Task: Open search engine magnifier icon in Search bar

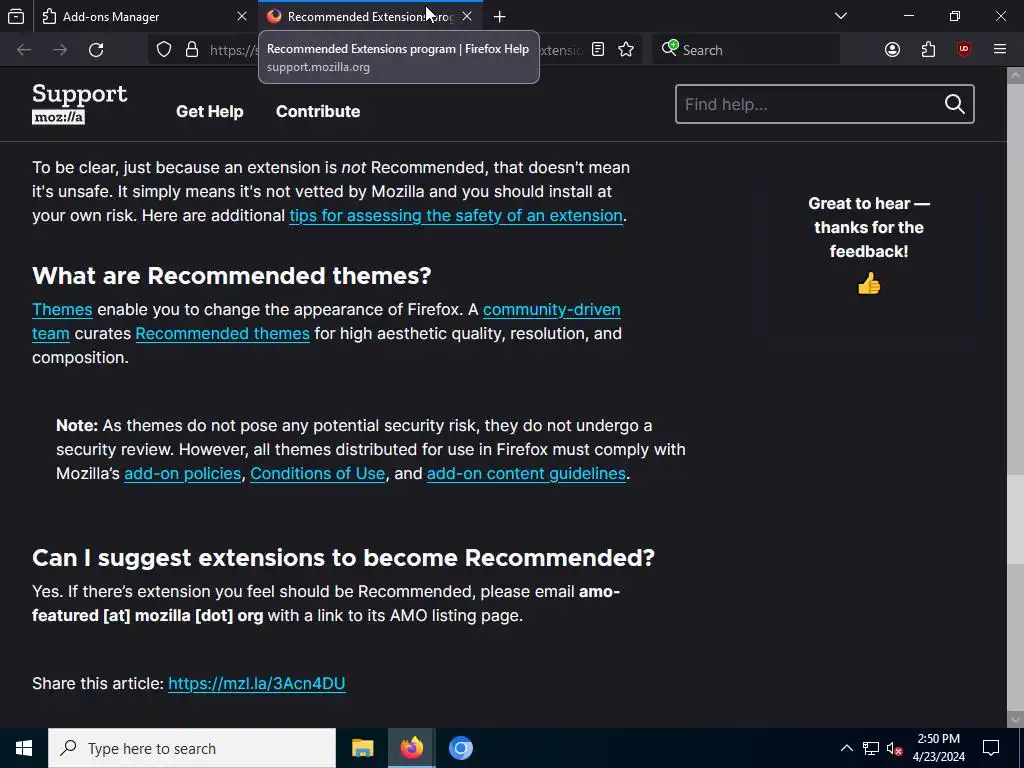Action: pos(669,48)
